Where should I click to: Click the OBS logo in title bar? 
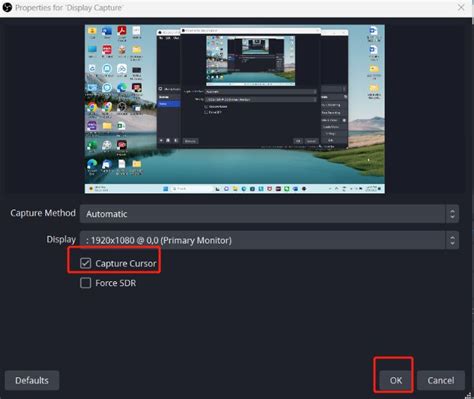(7, 7)
